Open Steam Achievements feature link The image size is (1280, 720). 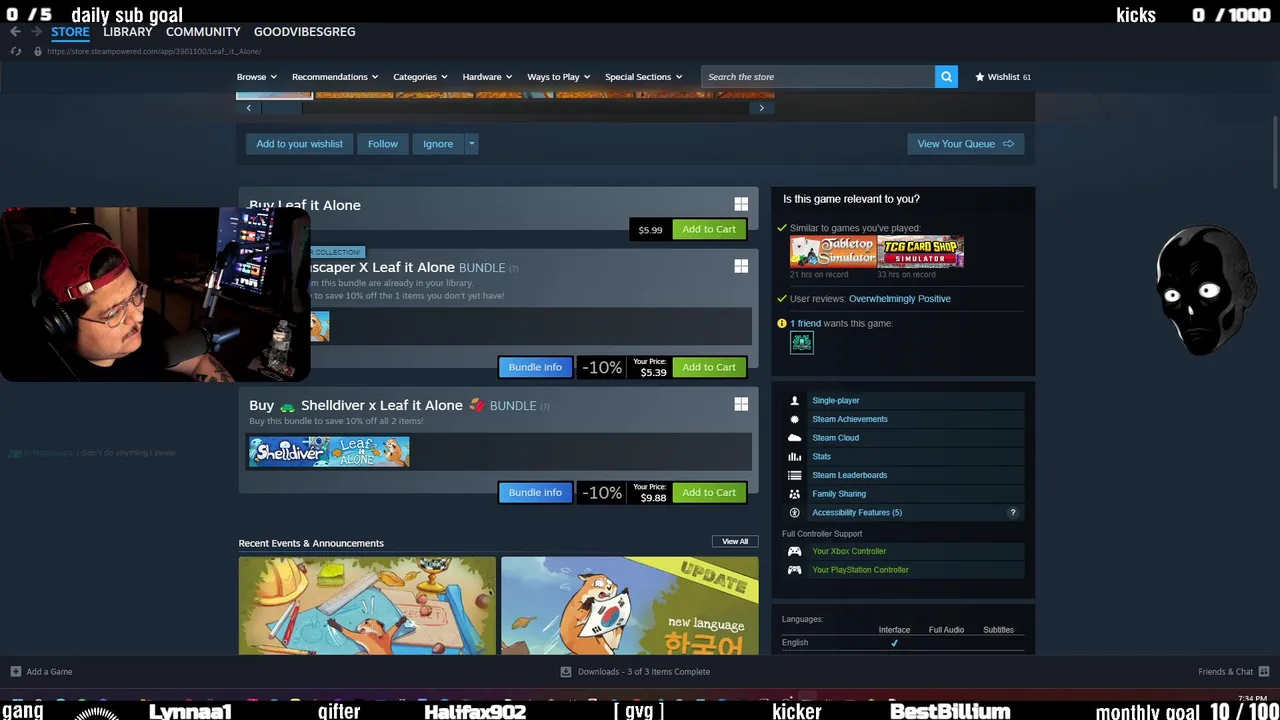pyautogui.click(x=849, y=419)
